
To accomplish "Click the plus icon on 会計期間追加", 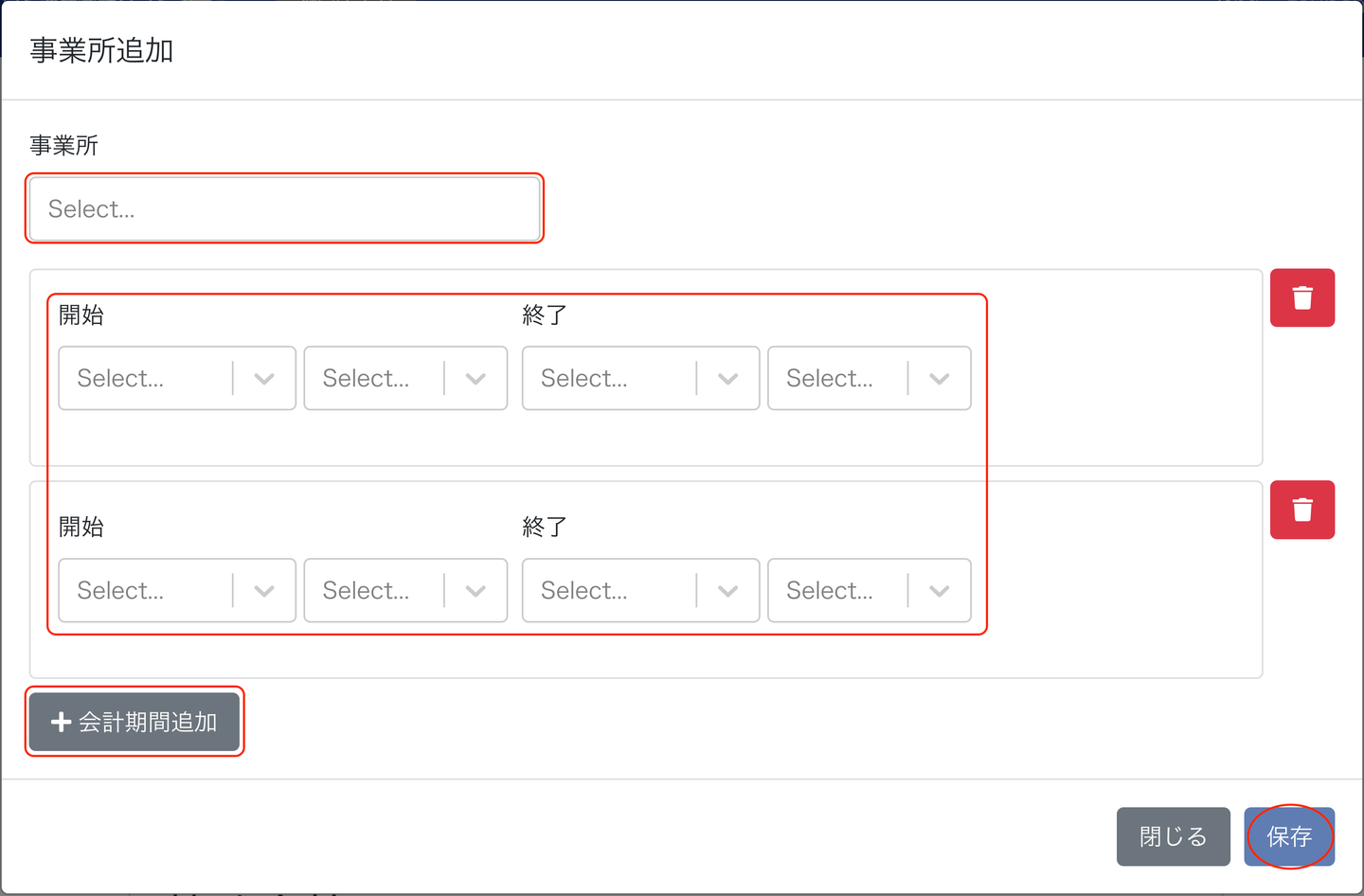I will tap(62, 722).
